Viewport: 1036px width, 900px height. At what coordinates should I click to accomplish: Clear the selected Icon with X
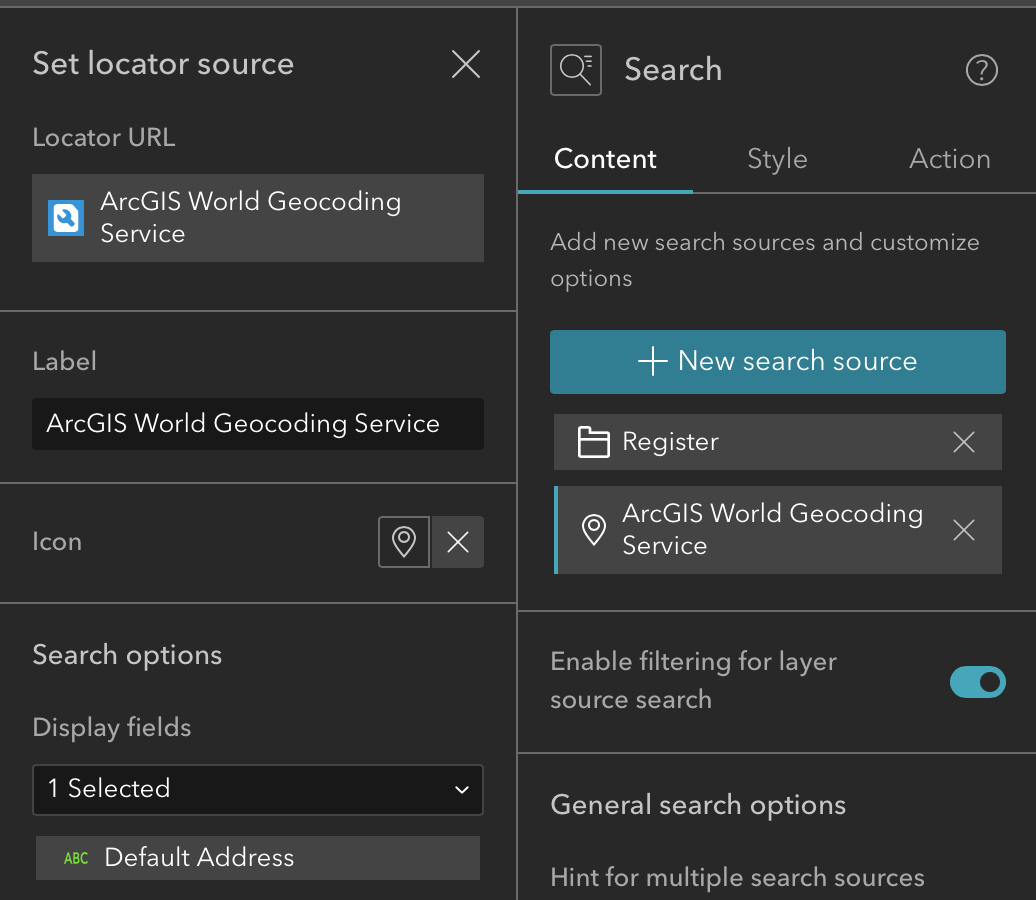point(458,542)
